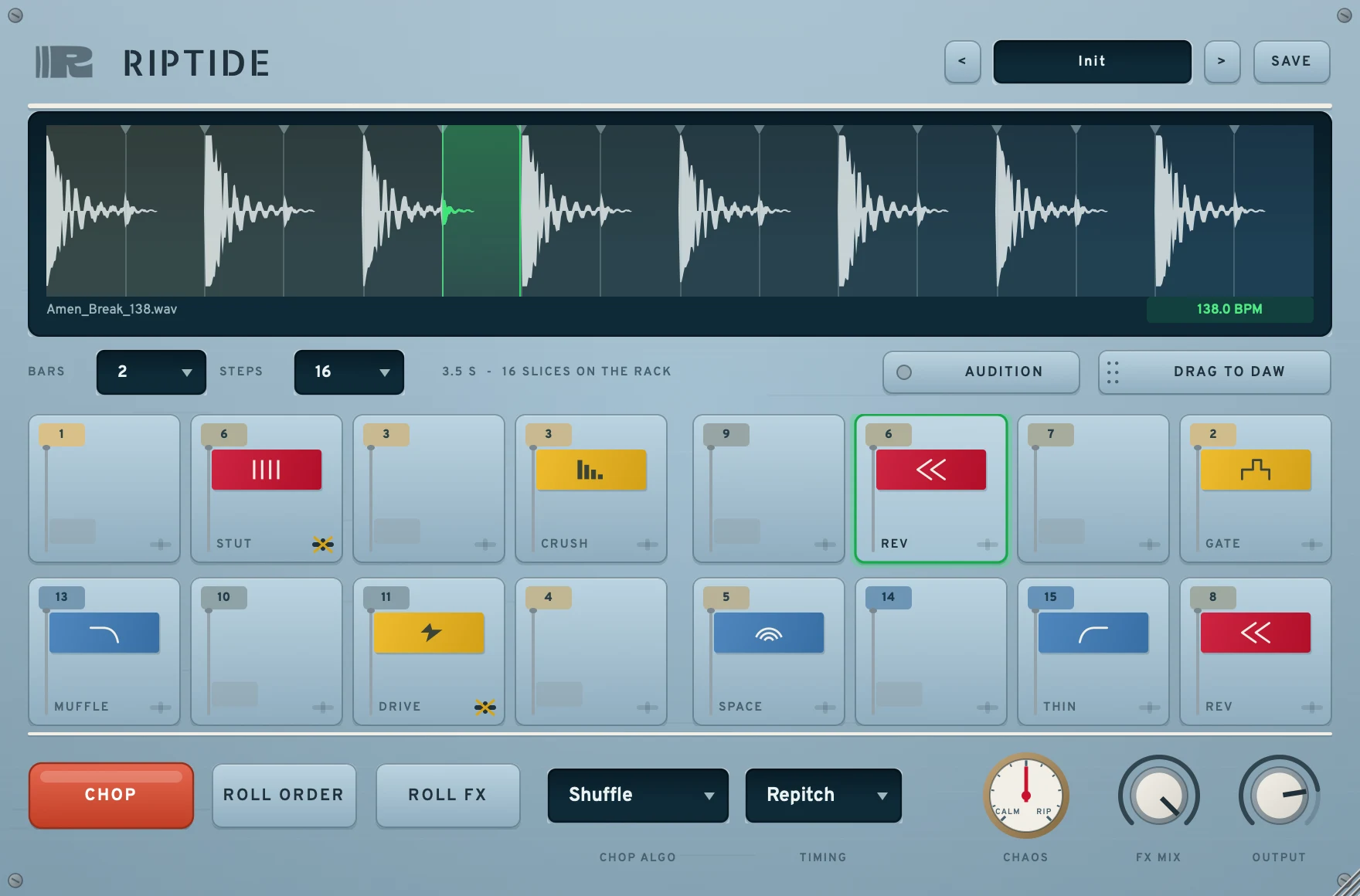Click the plus handle on REV pad 8
1360x896 pixels.
(1312, 707)
